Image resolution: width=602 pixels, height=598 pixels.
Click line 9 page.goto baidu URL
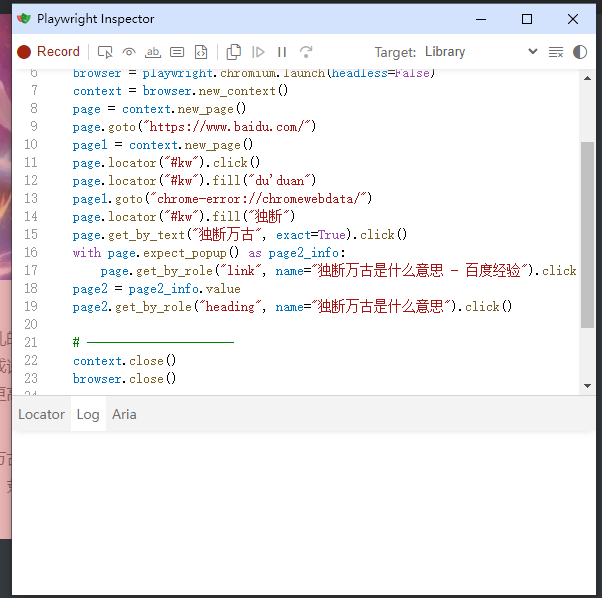click(x=194, y=127)
